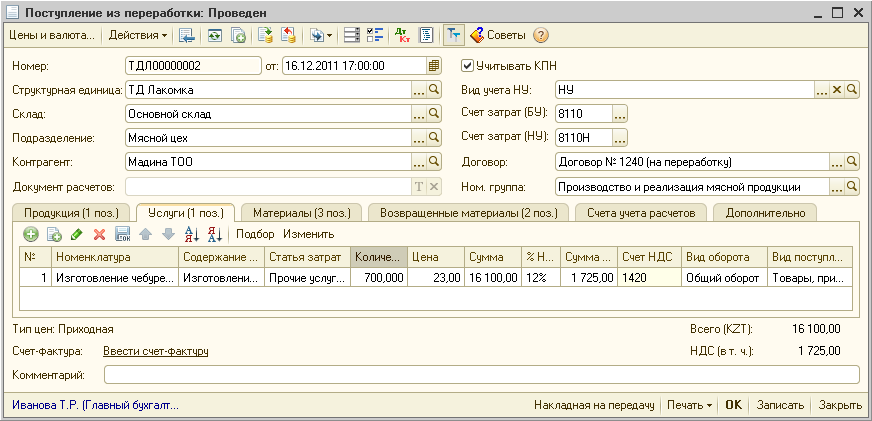Click the green add row icon
This screenshot has height=421, width=872.
(x=31, y=234)
